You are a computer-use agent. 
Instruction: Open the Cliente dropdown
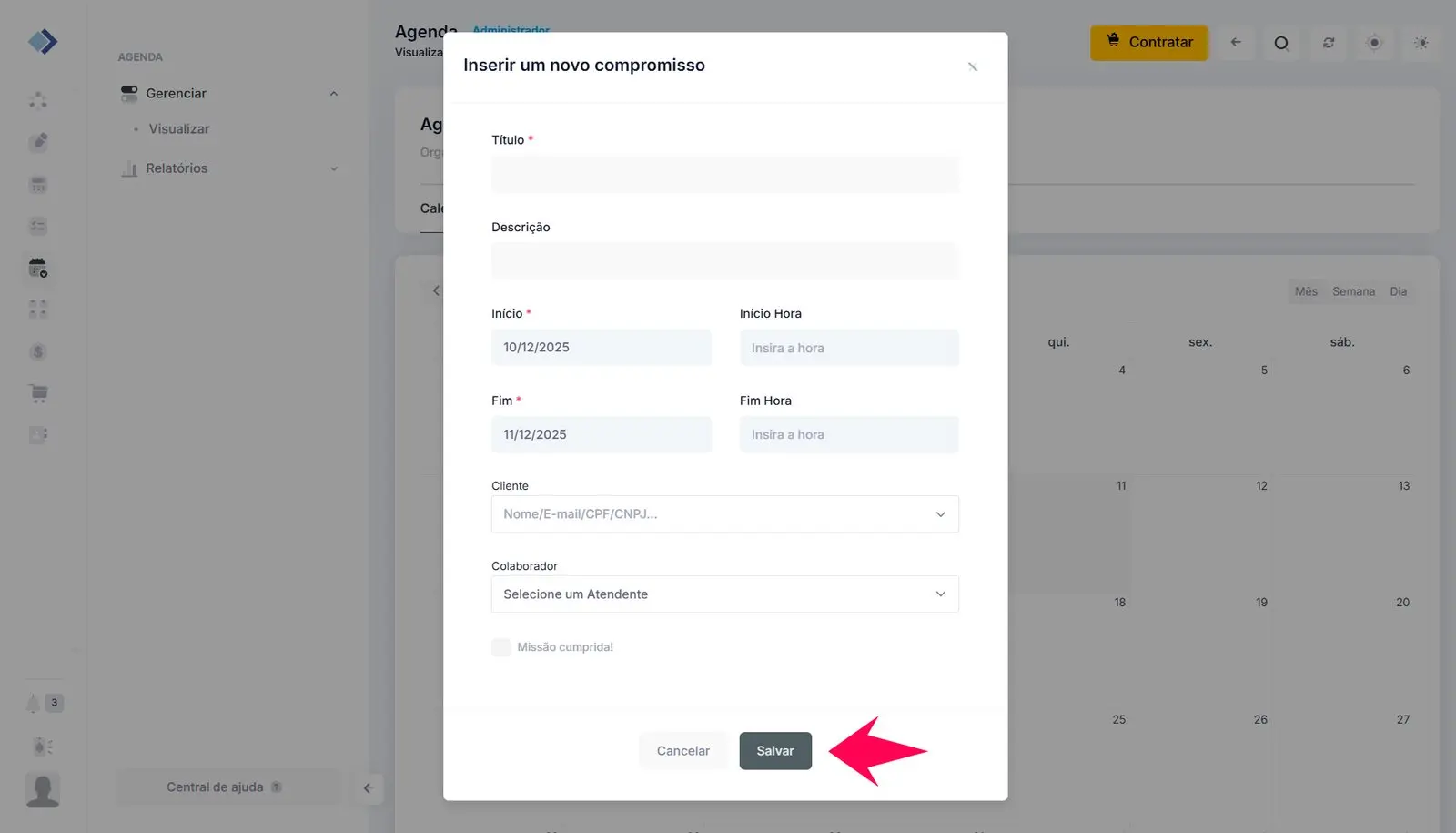(x=724, y=514)
